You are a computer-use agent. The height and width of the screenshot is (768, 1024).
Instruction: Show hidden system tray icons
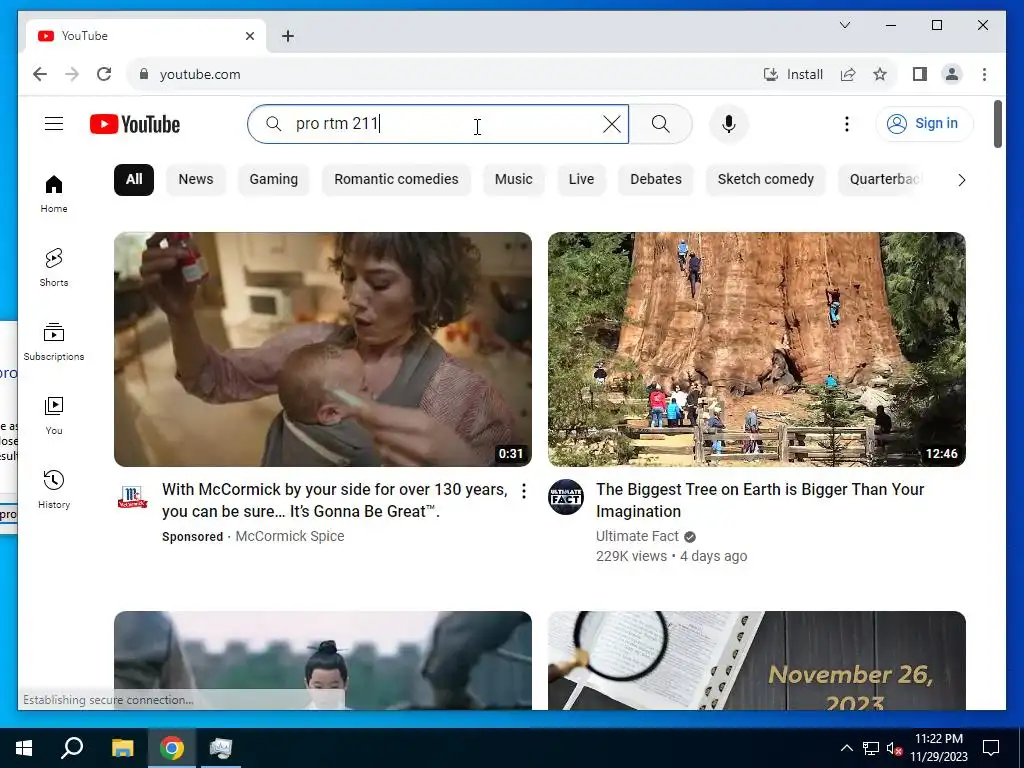[846, 748]
